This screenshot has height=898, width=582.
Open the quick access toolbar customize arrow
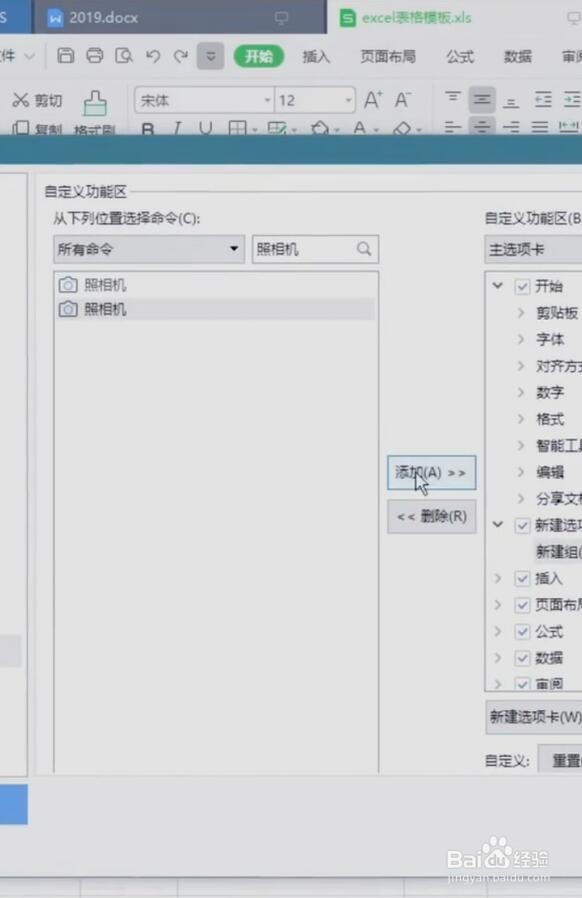210,56
